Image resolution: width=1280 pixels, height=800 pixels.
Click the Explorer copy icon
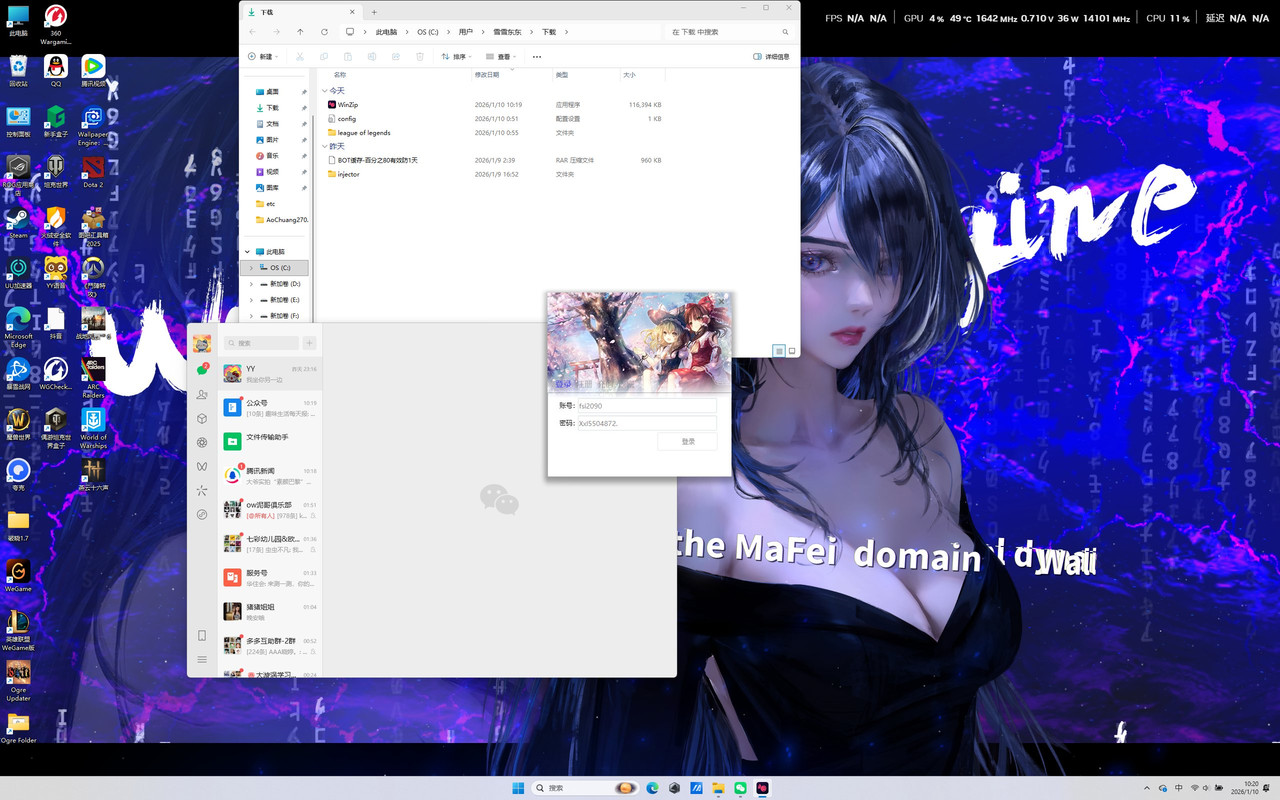(323, 57)
